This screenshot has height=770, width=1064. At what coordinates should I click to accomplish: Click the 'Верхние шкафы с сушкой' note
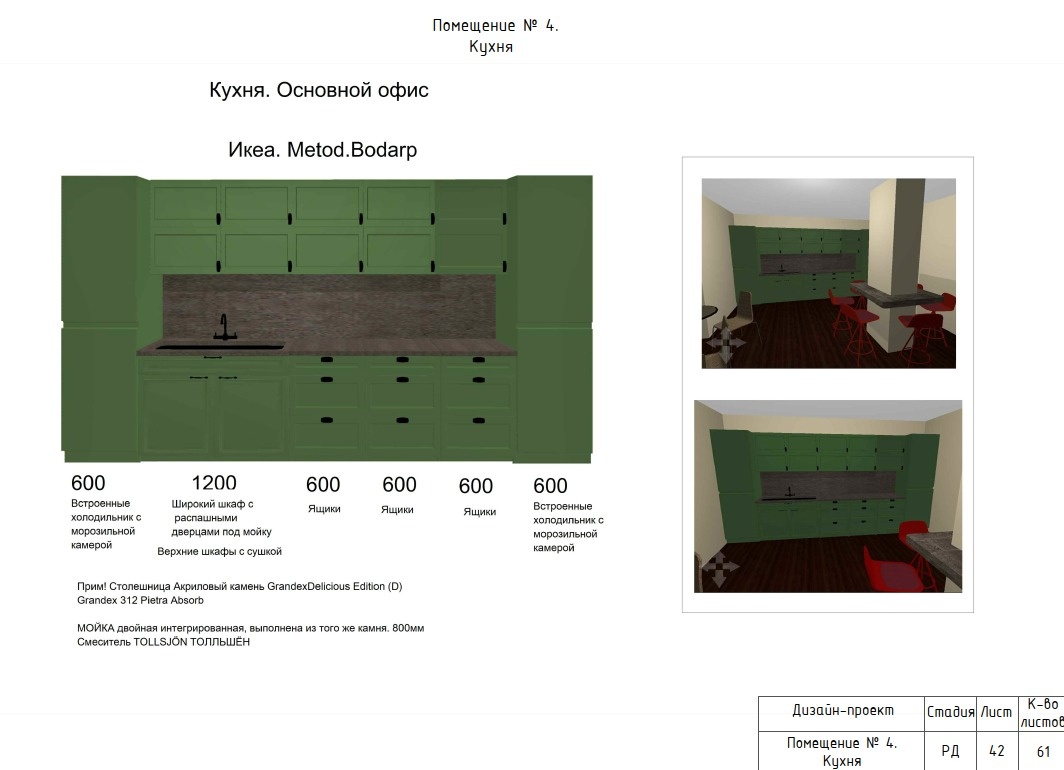point(219,552)
